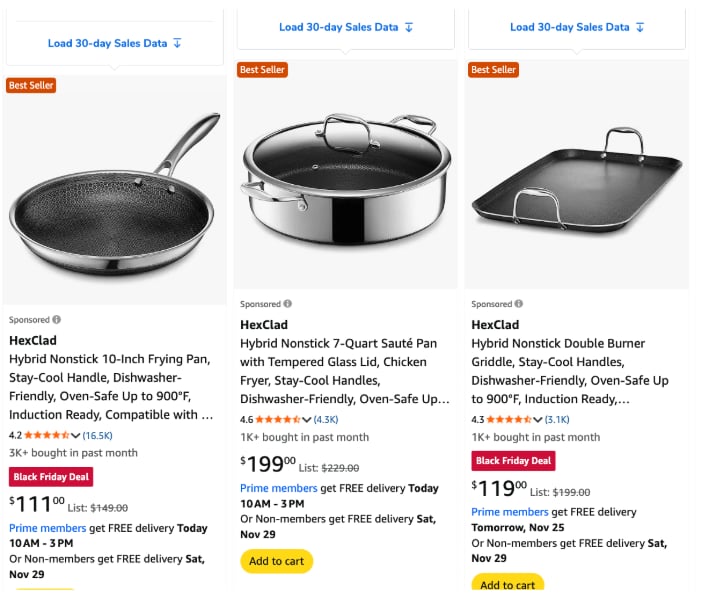Viewport: 703px width, 605px height.
Task: Open the 4.3K reviews link for the sauté pan
Action: click(326, 419)
